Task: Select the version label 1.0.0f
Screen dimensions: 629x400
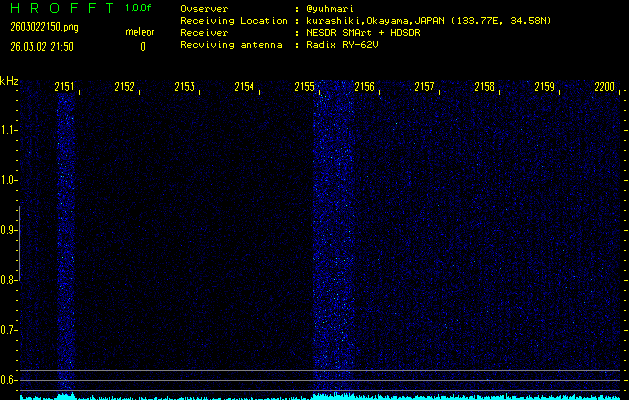Action: 138,8
